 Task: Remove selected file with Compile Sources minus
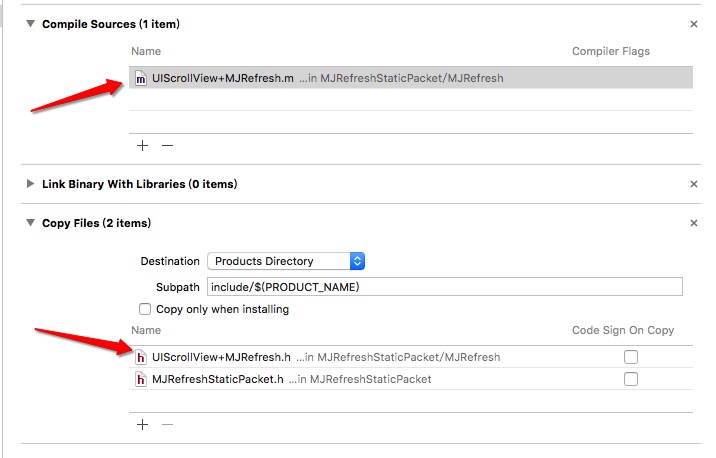(x=167, y=145)
